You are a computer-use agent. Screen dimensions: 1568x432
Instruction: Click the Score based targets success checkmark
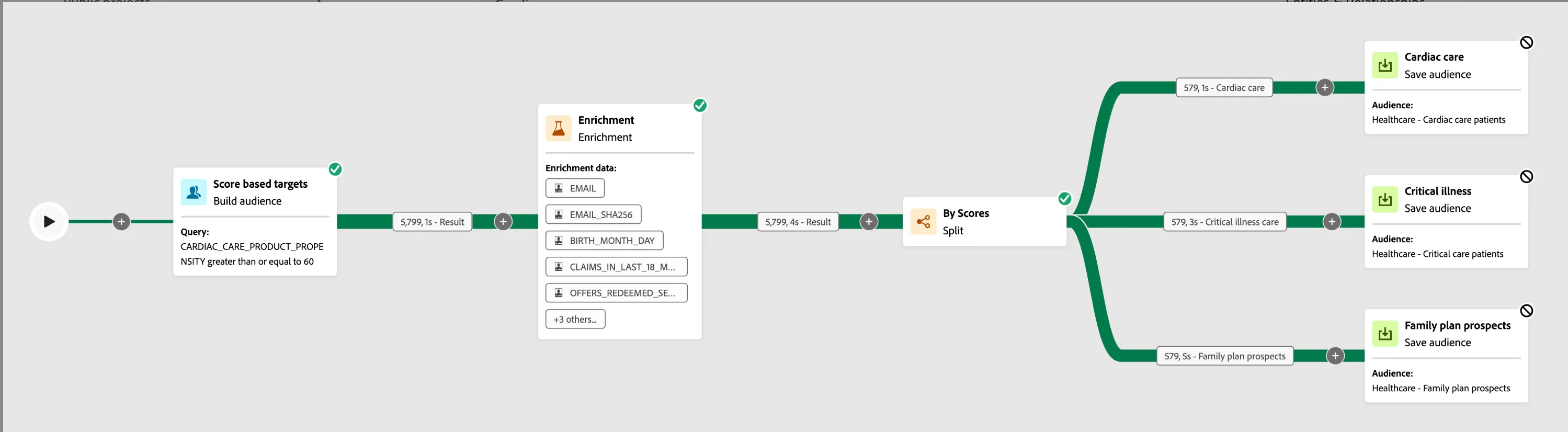[x=335, y=169]
